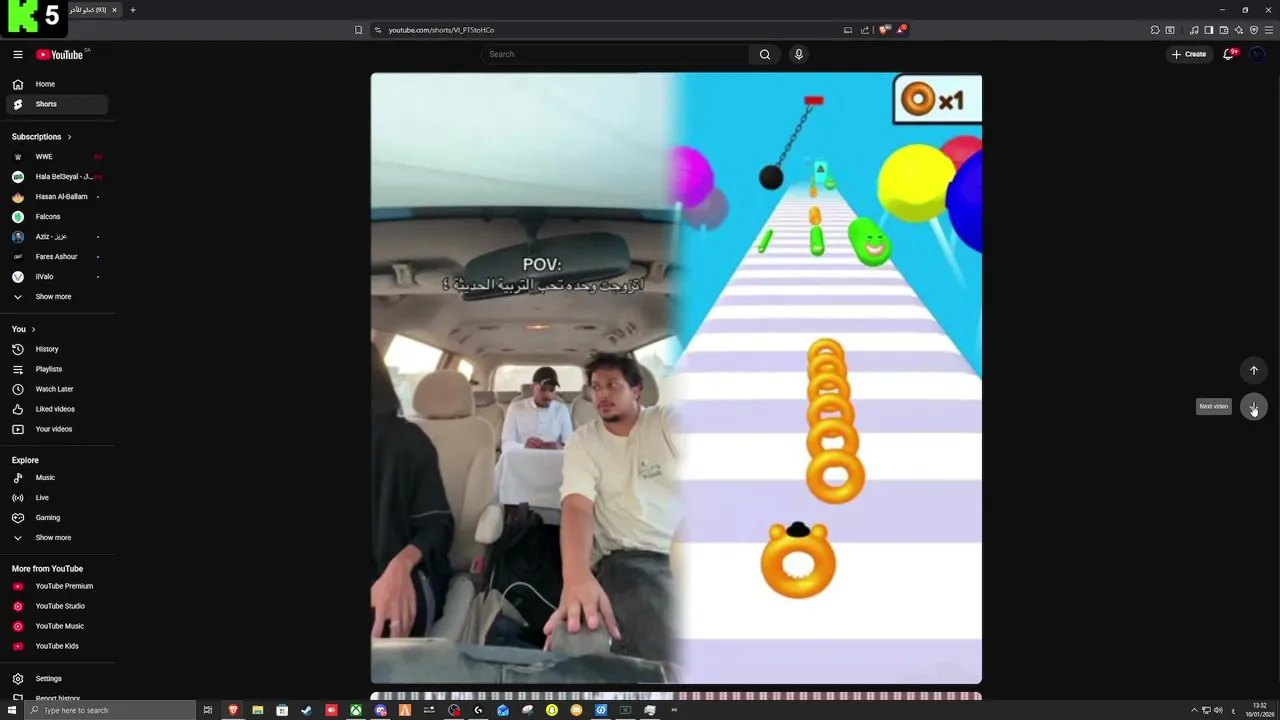Expand the Subscriptions section heading
Image resolution: width=1280 pixels, height=720 pixels.
pyautogui.click(x=42, y=136)
